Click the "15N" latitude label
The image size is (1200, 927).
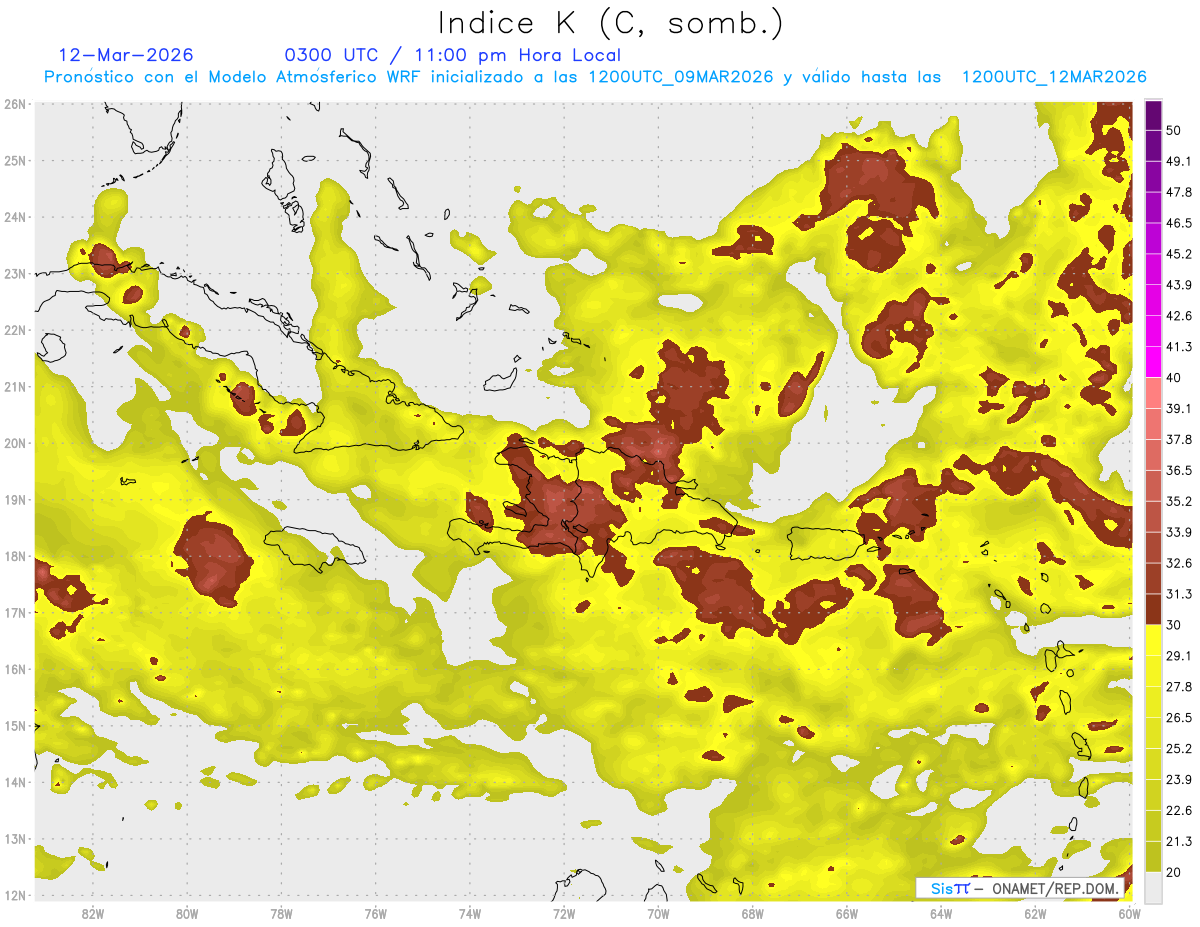[x=15, y=726]
